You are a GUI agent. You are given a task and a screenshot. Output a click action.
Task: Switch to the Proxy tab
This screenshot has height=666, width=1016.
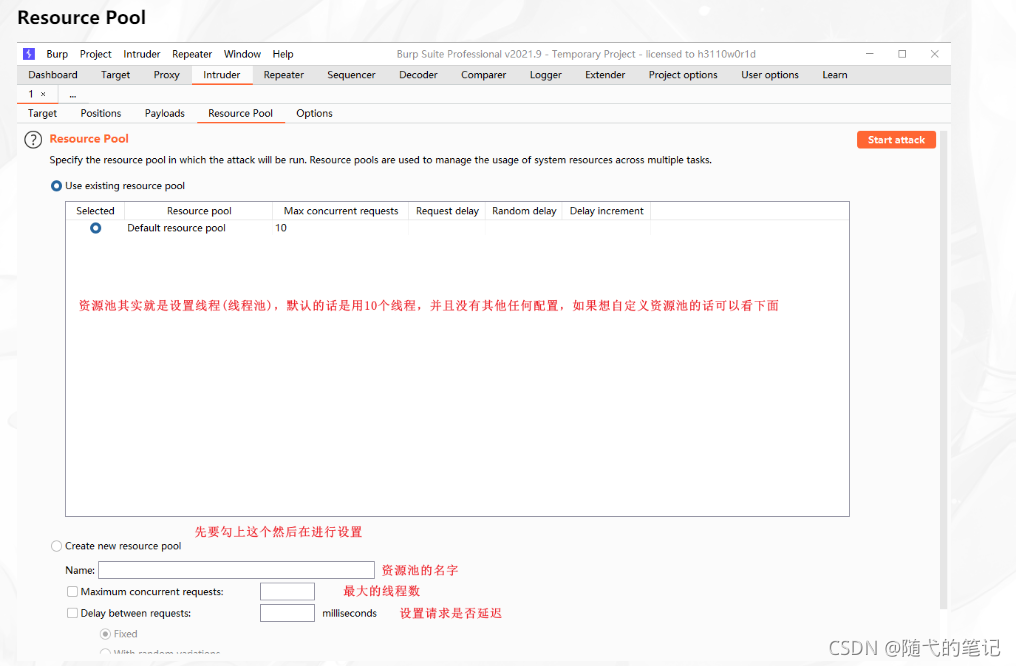coord(167,75)
